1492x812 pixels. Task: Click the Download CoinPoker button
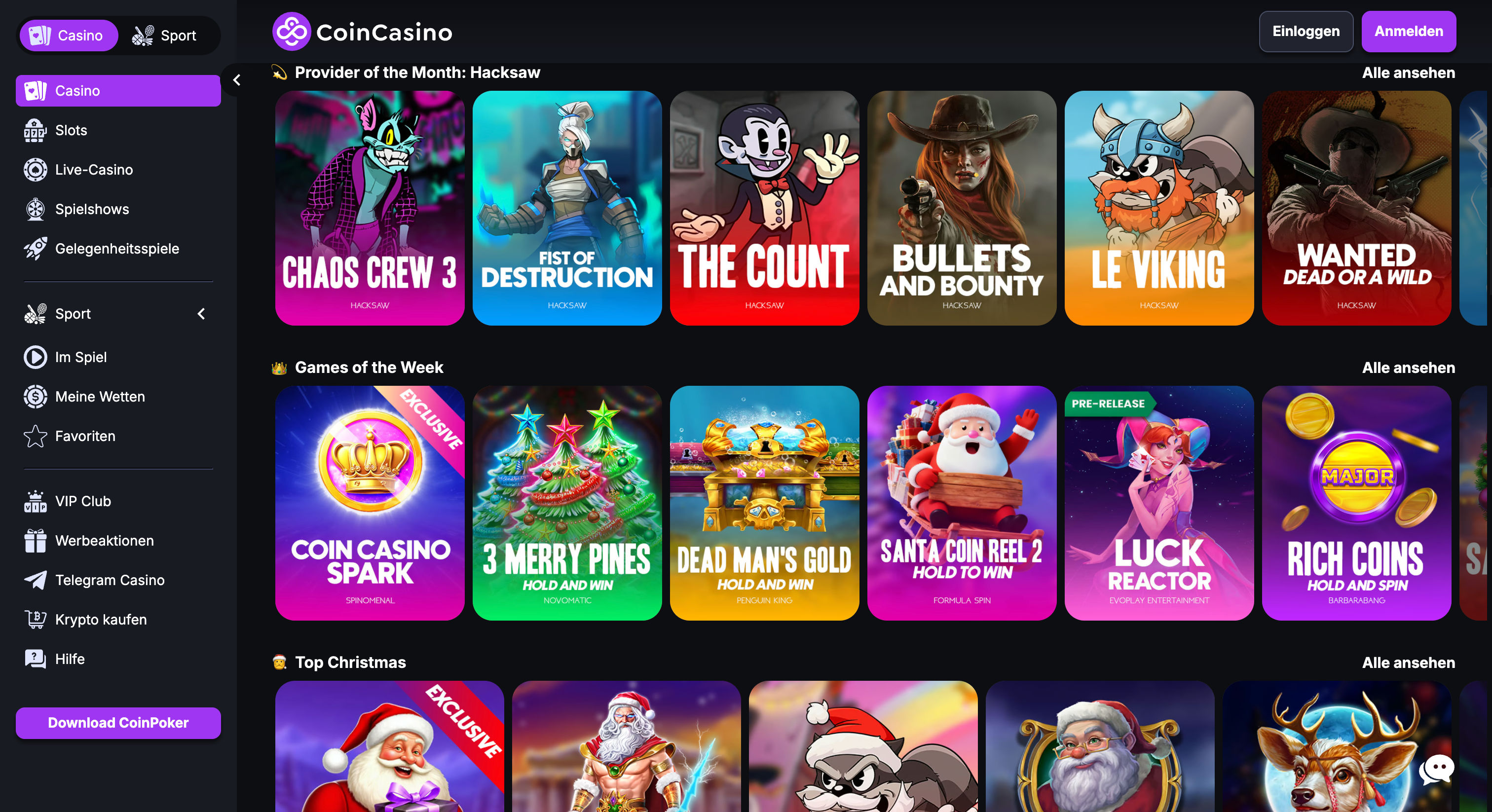118,723
